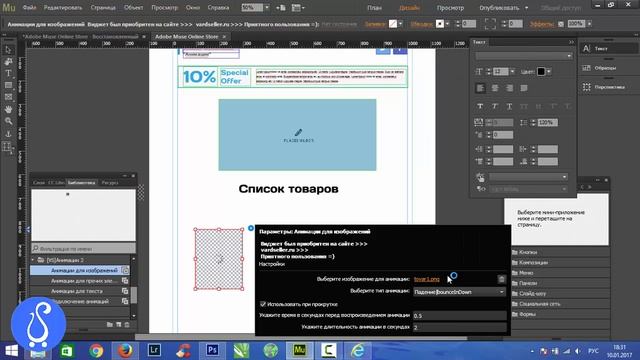
Task: Open Lightroom from the taskbar
Action: click(154, 350)
